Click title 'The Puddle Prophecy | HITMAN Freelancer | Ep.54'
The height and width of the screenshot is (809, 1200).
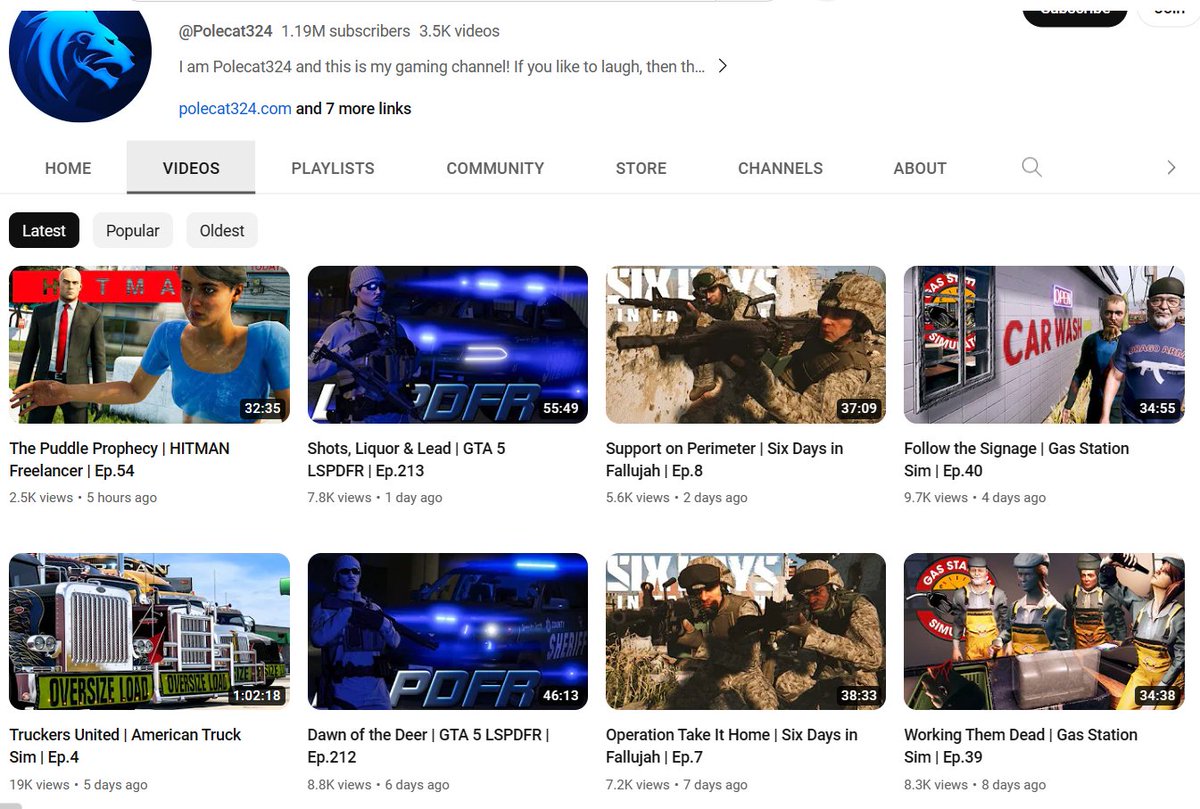click(x=120, y=459)
